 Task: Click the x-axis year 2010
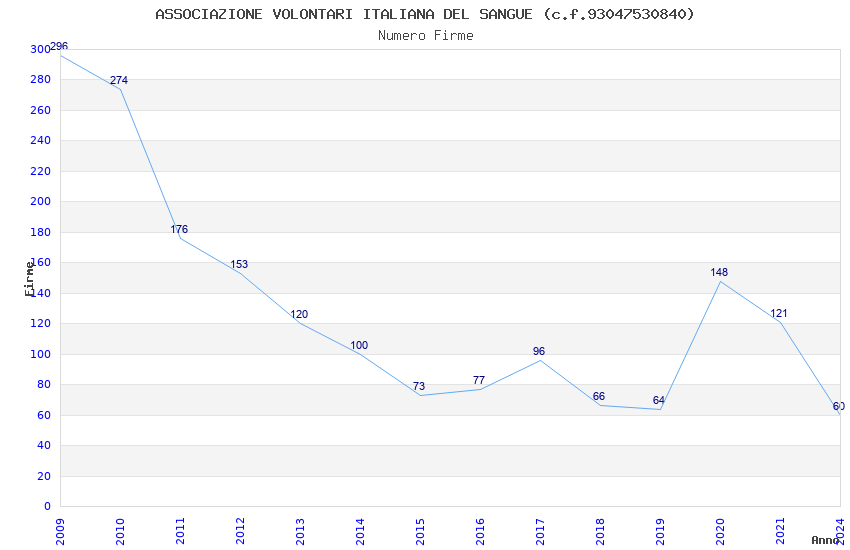(x=120, y=531)
